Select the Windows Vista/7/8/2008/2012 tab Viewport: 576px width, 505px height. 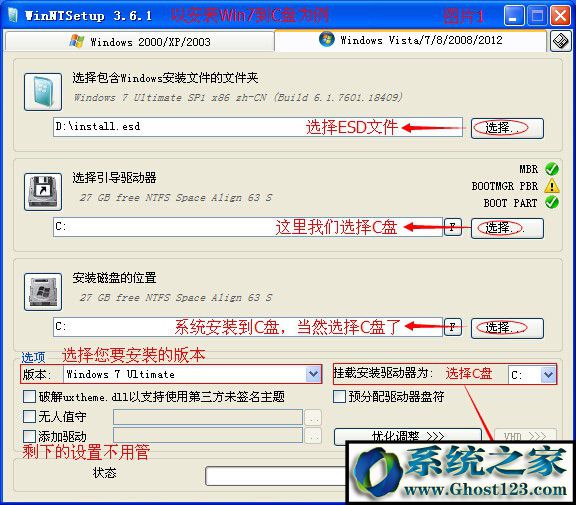point(411,40)
